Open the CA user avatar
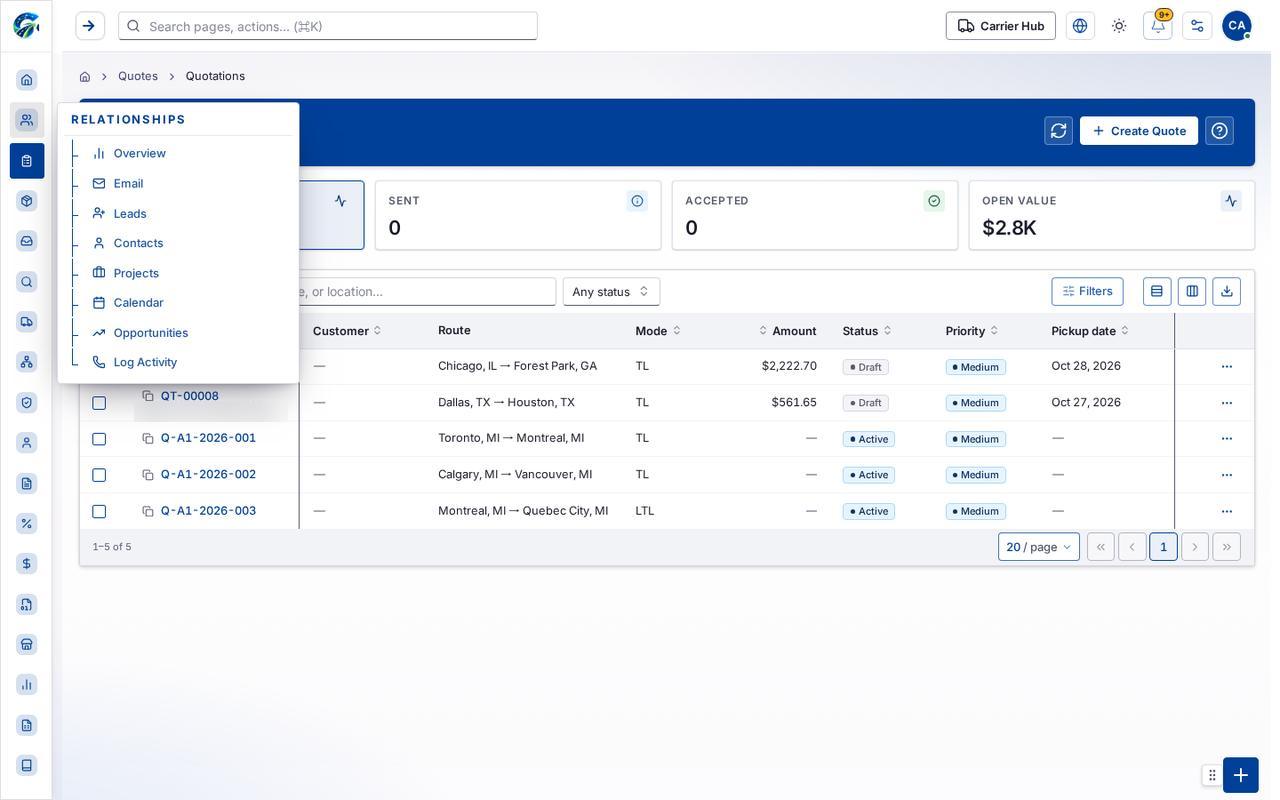 click(x=1237, y=26)
